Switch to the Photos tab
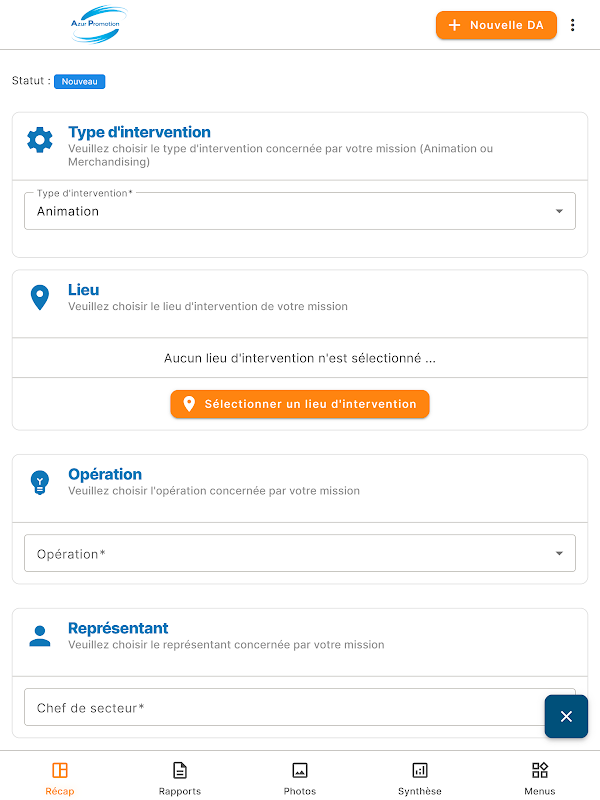The image size is (600, 800). [x=299, y=779]
